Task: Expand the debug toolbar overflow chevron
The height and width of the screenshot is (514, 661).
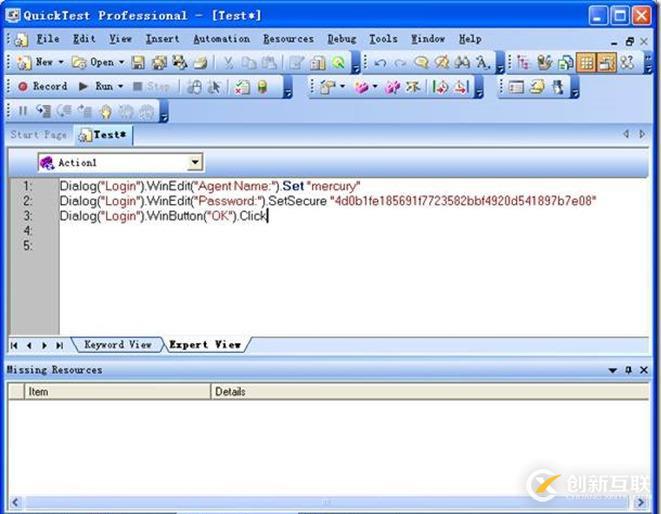Action: pos(164,112)
